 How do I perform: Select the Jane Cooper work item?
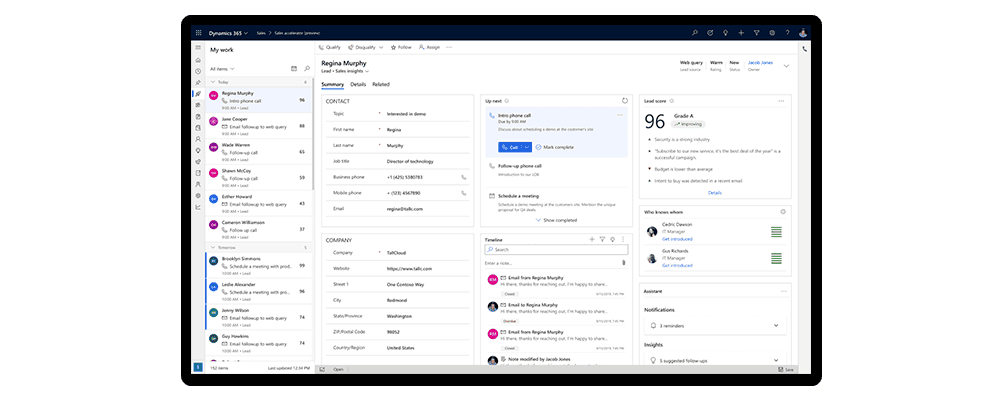[258, 126]
